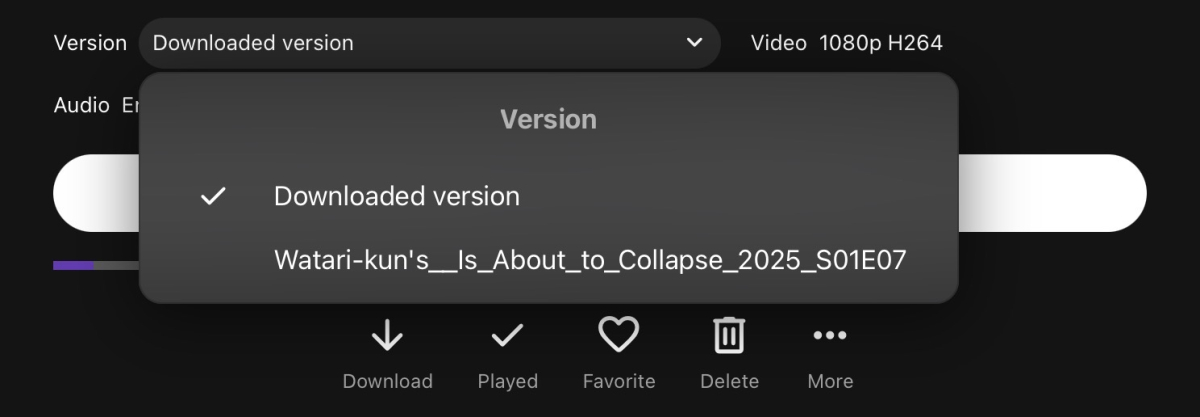Click the purple playback progress bar
The height and width of the screenshot is (417, 1200).
coord(74,265)
